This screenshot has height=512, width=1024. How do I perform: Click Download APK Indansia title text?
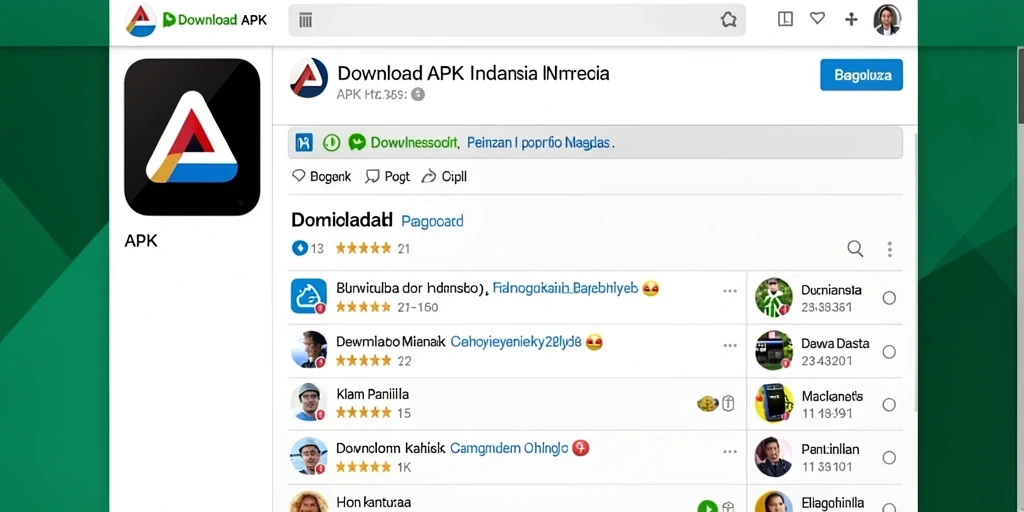tap(473, 72)
